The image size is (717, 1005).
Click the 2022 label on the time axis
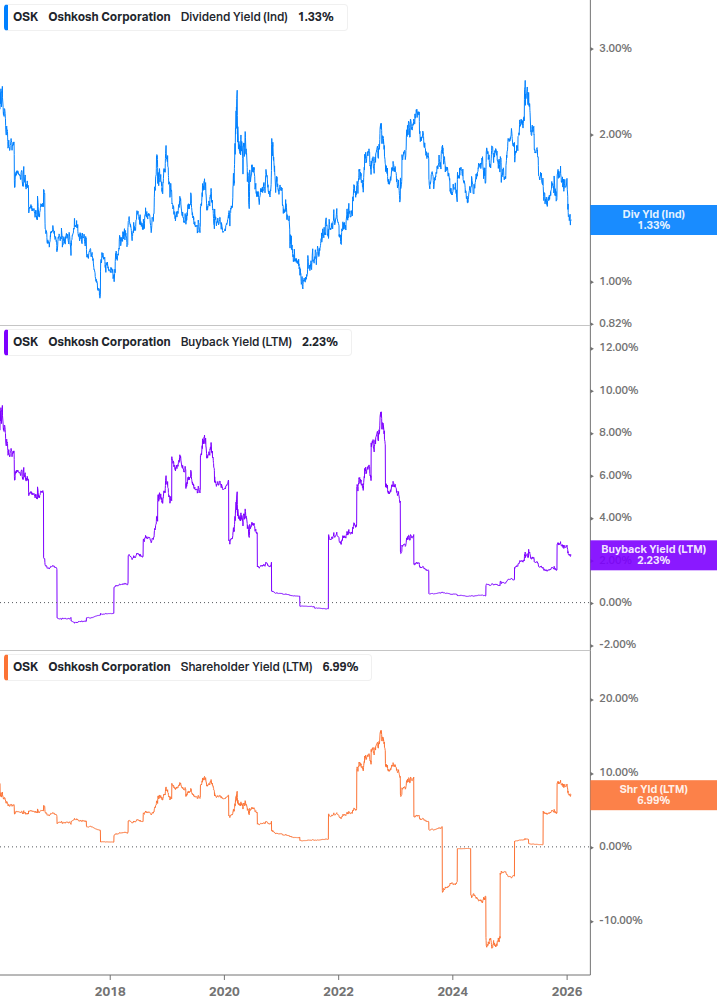pos(338,992)
